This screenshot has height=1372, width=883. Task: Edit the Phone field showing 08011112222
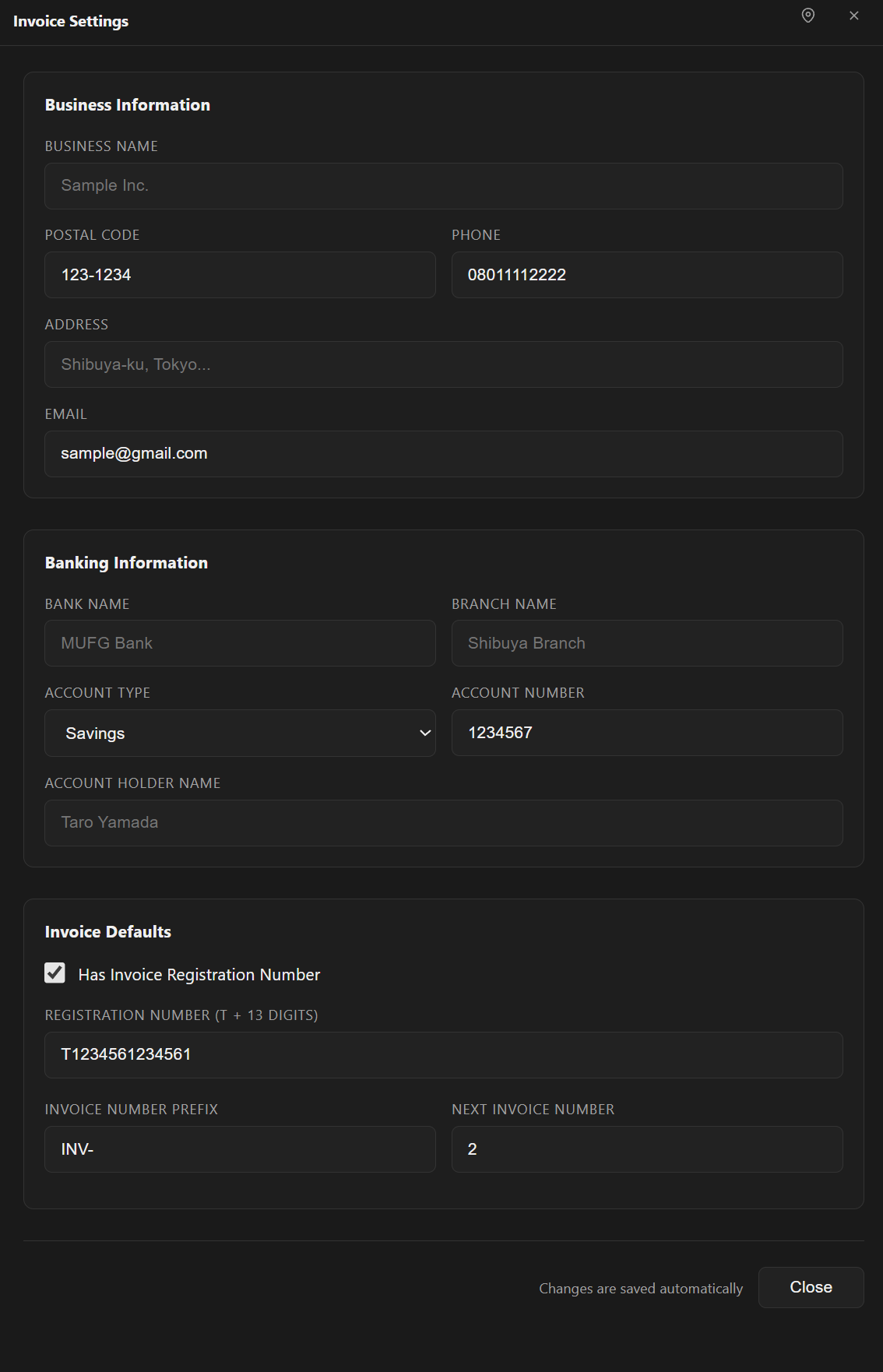click(x=647, y=275)
